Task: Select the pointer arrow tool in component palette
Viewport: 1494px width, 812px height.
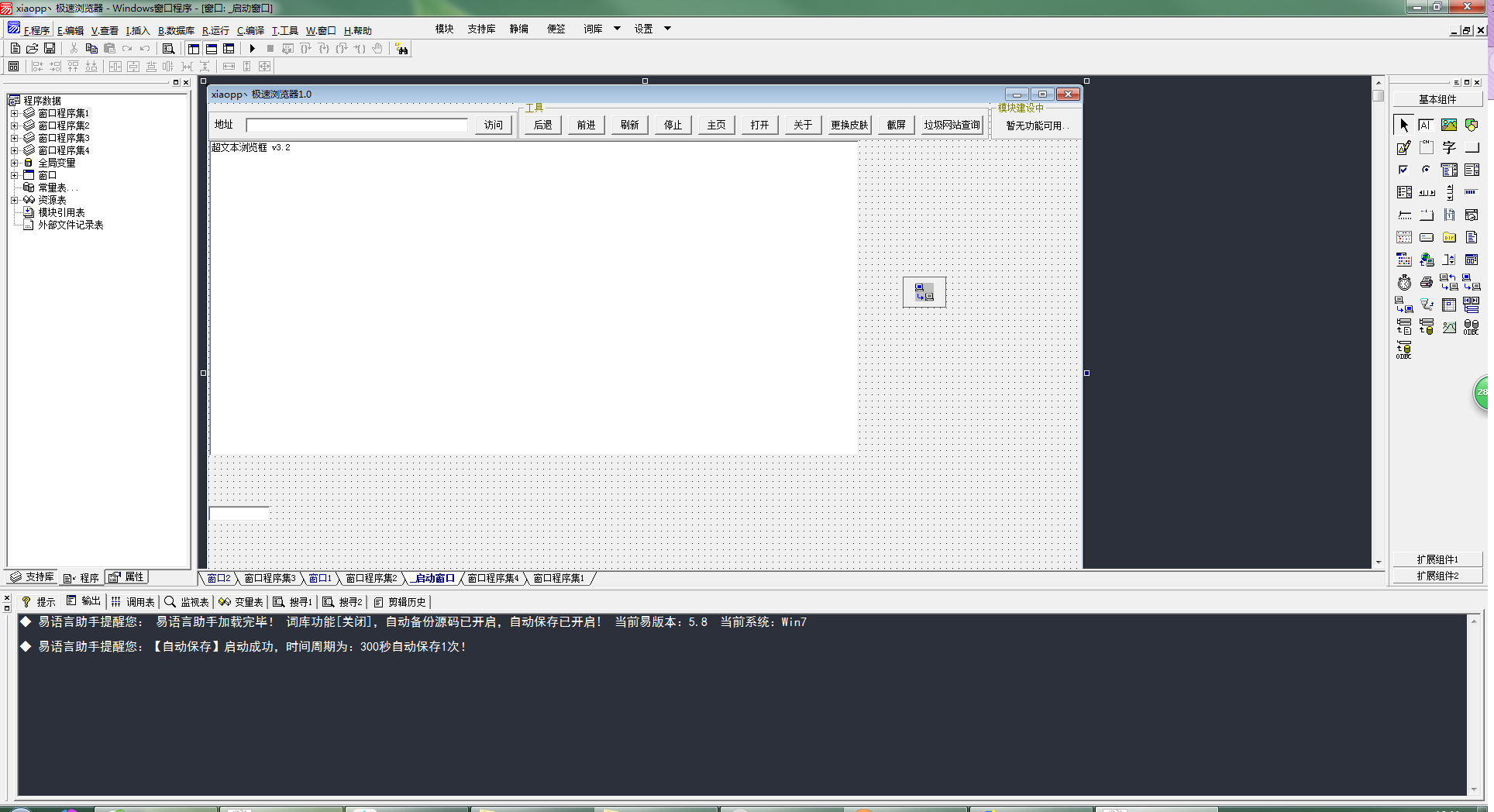Action: point(1404,125)
